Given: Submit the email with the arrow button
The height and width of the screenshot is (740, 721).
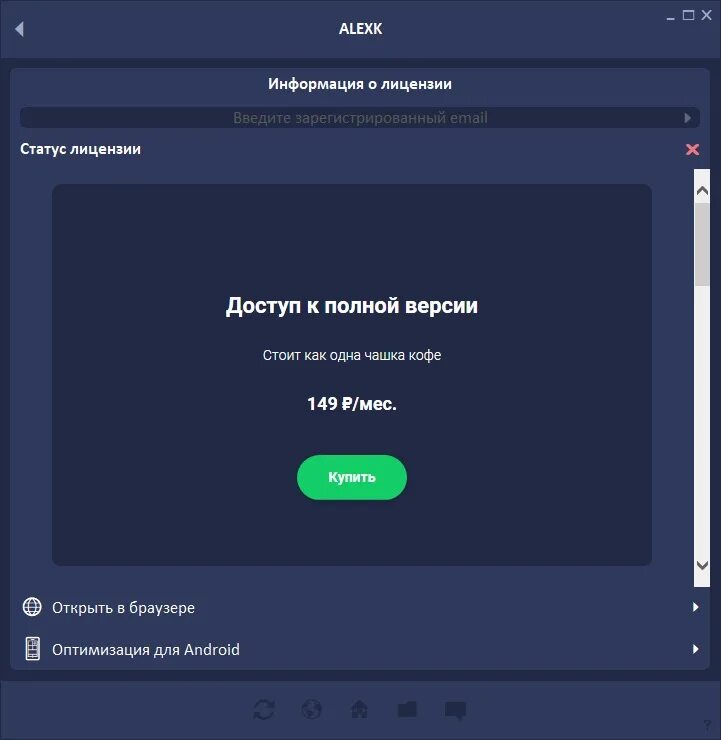Looking at the screenshot, I should [x=687, y=118].
